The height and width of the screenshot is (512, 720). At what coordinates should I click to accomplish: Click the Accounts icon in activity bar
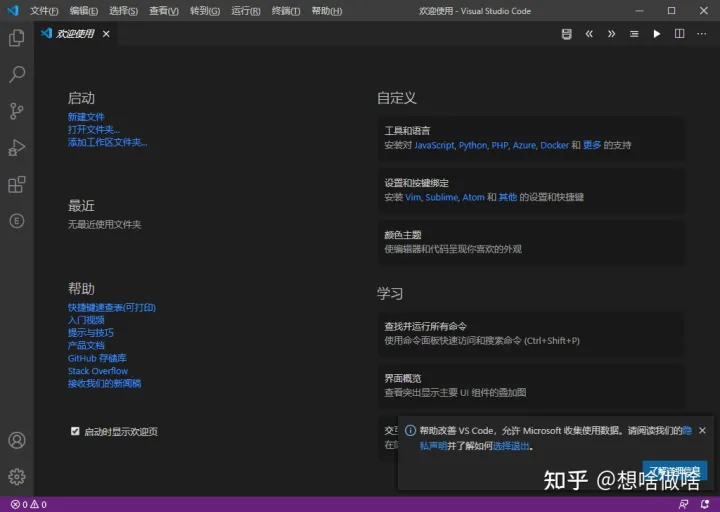tap(16, 441)
